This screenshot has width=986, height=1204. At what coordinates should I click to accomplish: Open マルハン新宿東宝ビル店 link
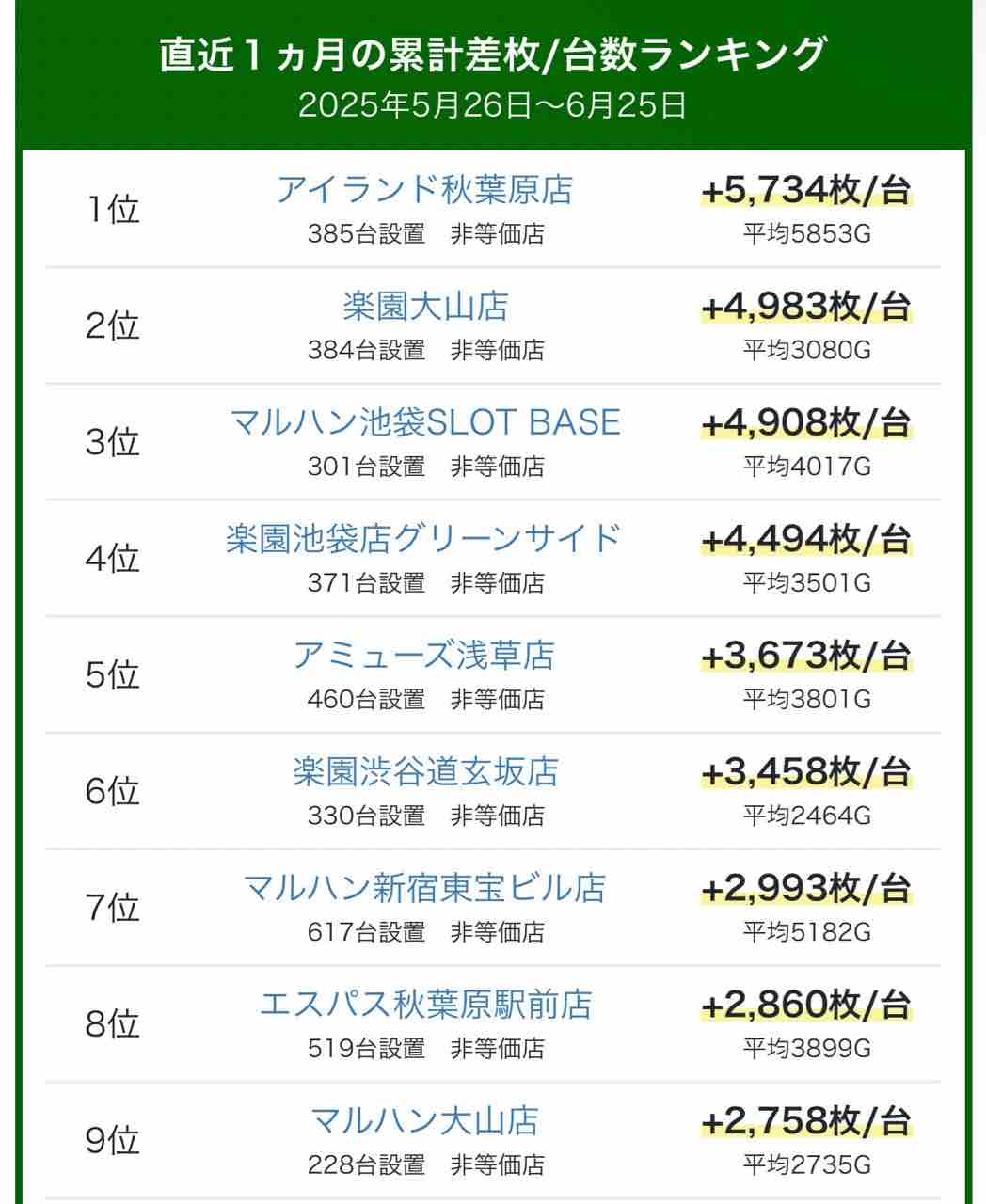click(x=424, y=888)
